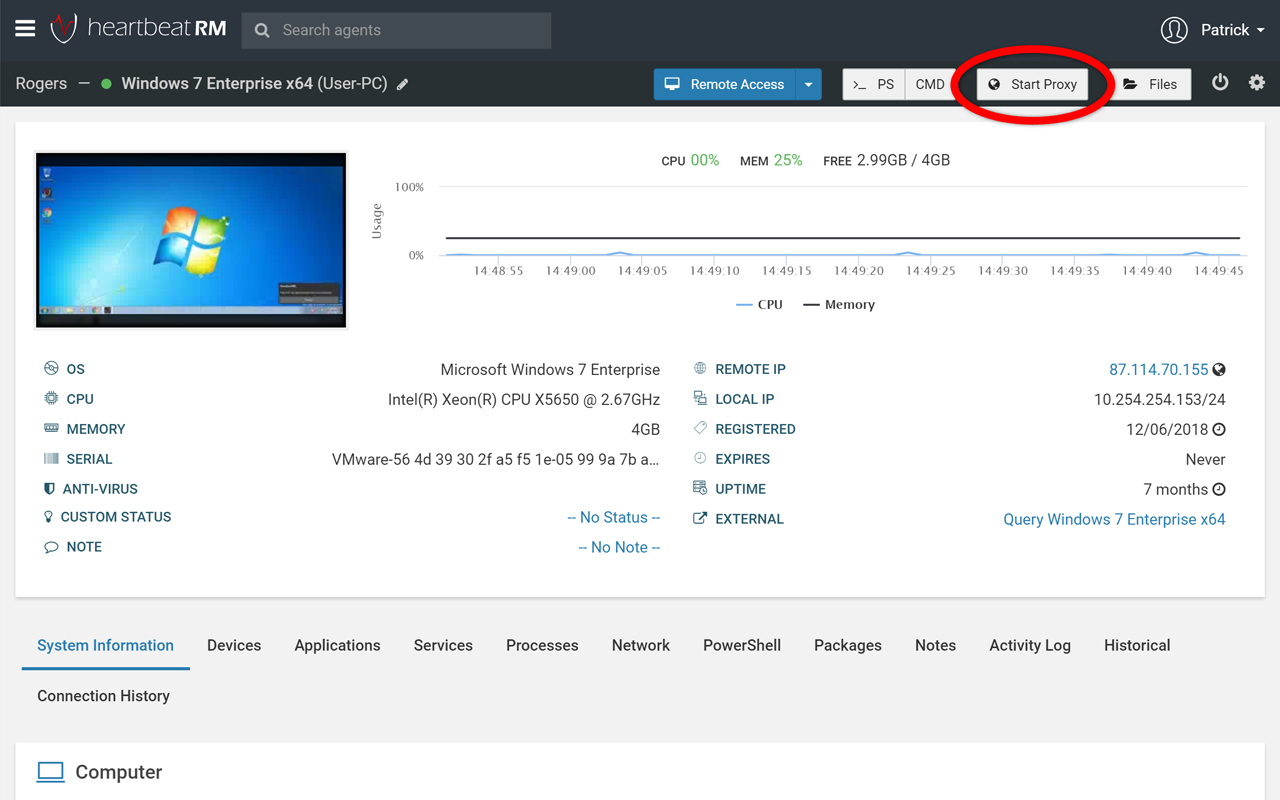Toggle Memory series in chart legend
1280x800 pixels.
[x=839, y=305]
